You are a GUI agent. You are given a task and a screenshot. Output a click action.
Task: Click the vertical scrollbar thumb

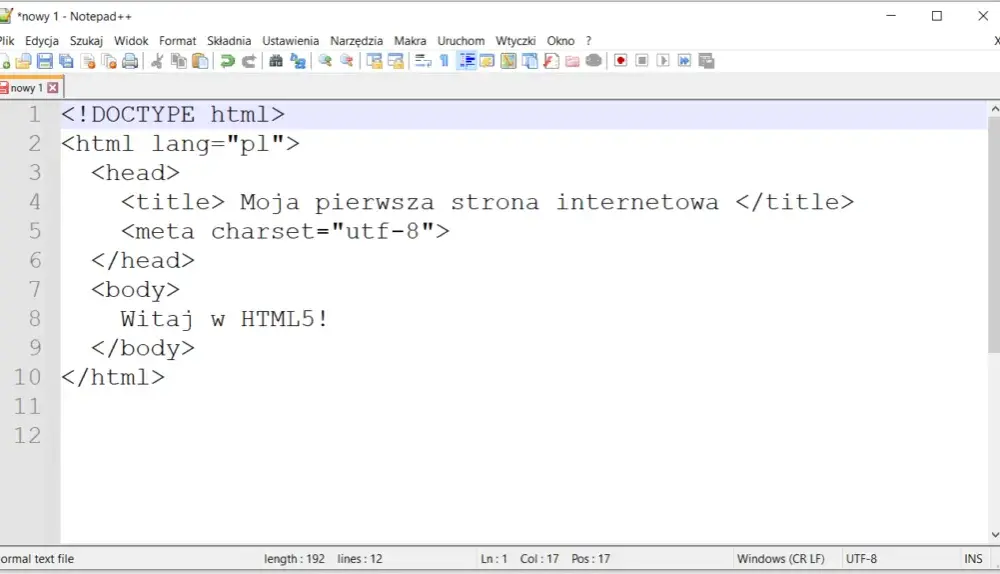click(x=994, y=235)
